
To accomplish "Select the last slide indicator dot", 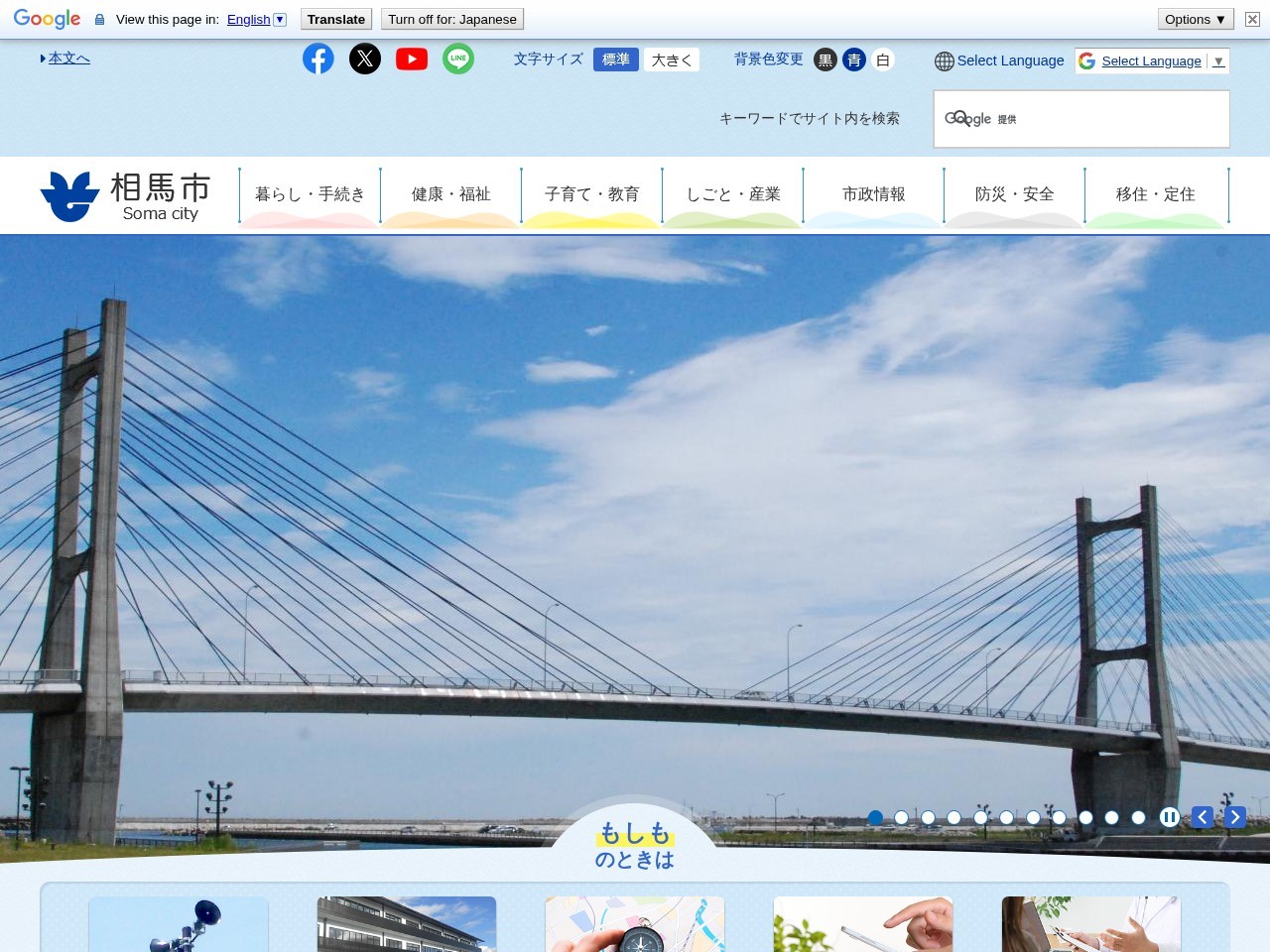I will pyautogui.click(x=1138, y=818).
